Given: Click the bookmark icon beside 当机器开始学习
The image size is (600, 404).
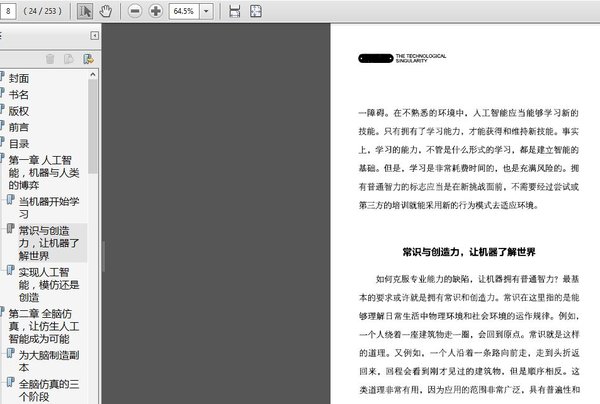Looking at the screenshot, I should point(11,200).
